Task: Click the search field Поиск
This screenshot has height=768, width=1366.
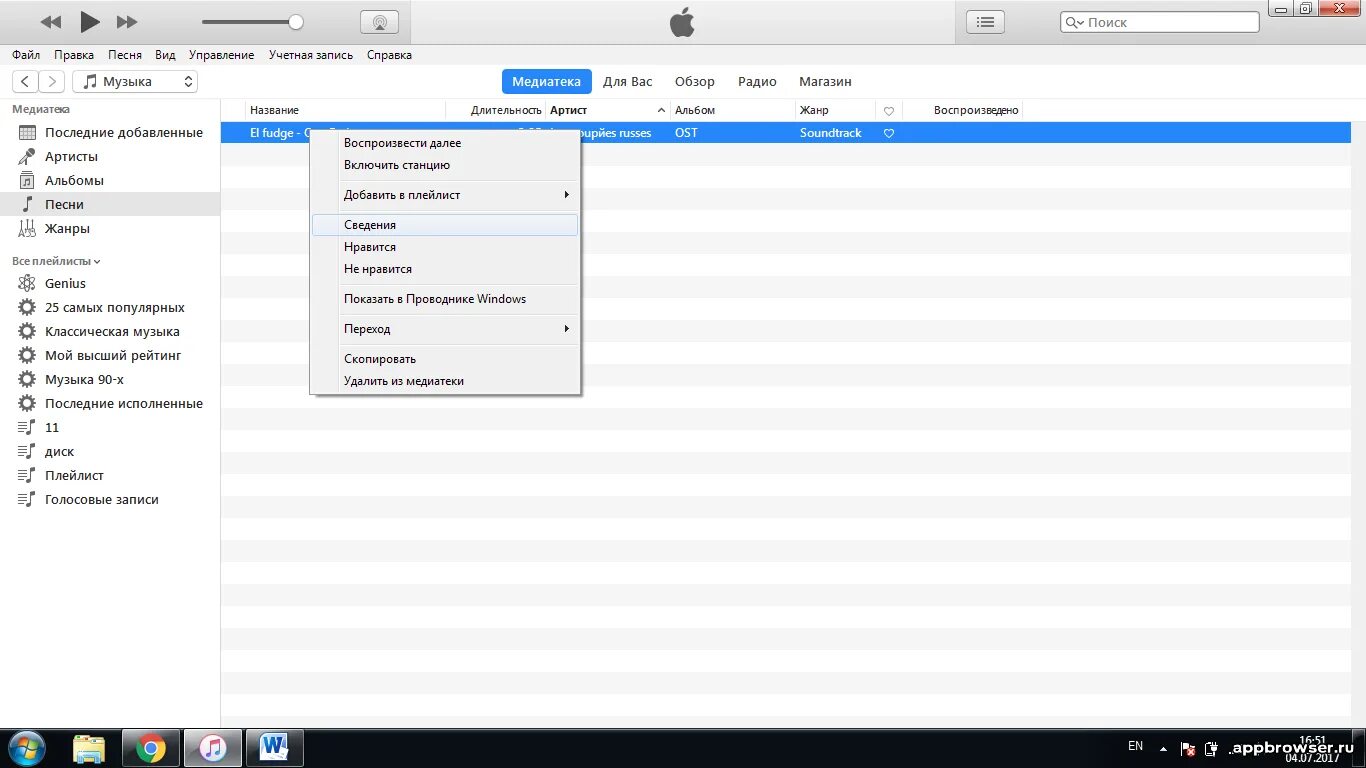Action: click(x=1159, y=22)
